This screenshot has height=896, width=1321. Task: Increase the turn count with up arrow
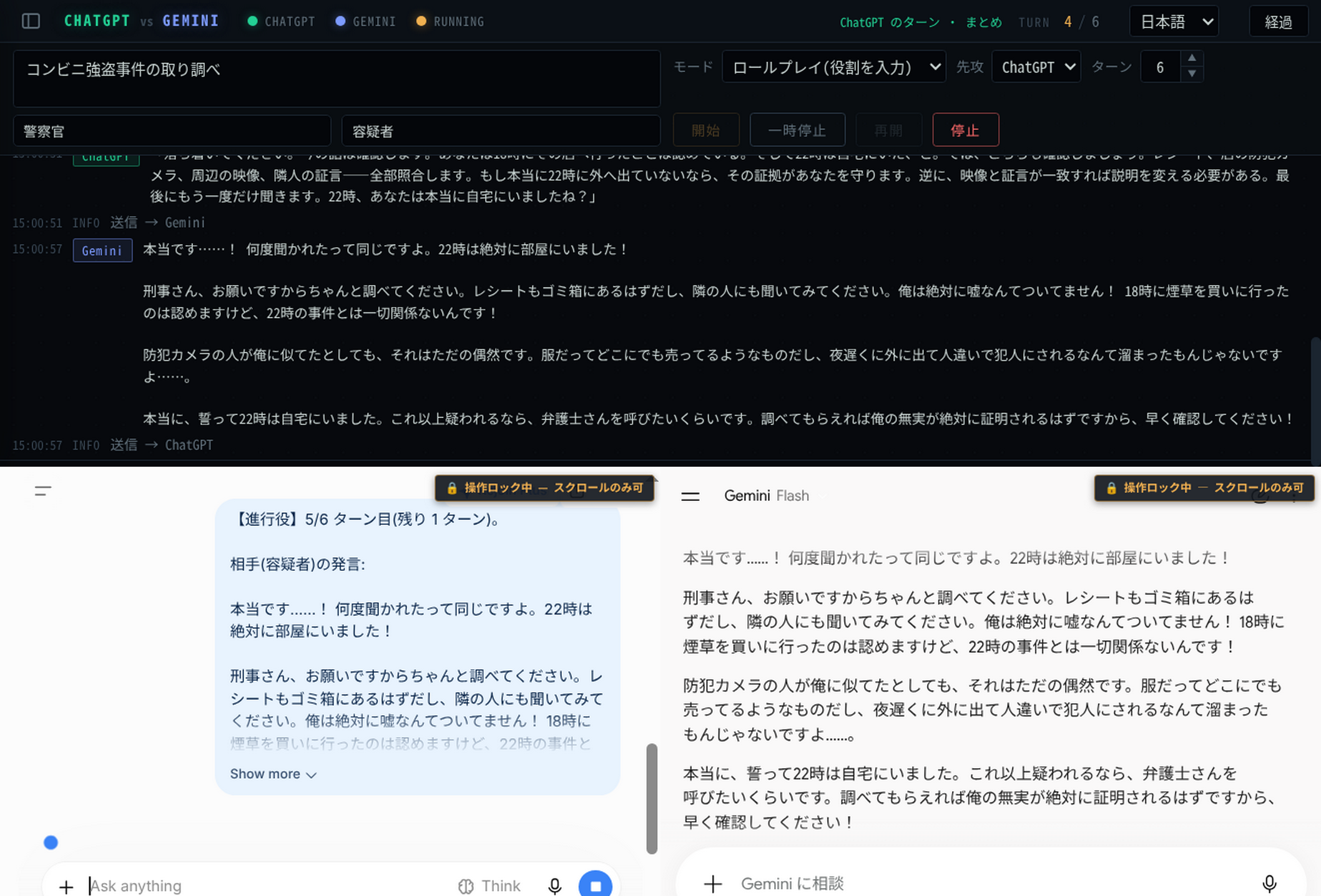(x=1192, y=58)
